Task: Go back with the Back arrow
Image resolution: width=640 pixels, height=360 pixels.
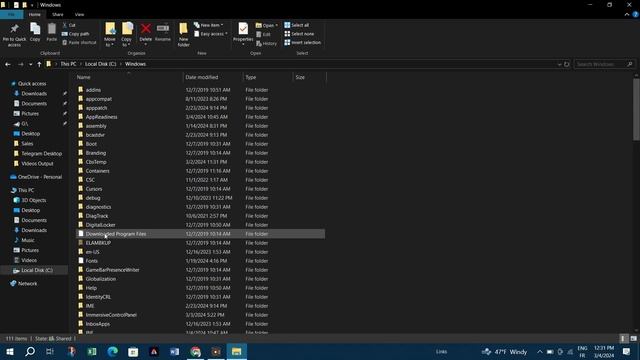Action: click(8, 64)
